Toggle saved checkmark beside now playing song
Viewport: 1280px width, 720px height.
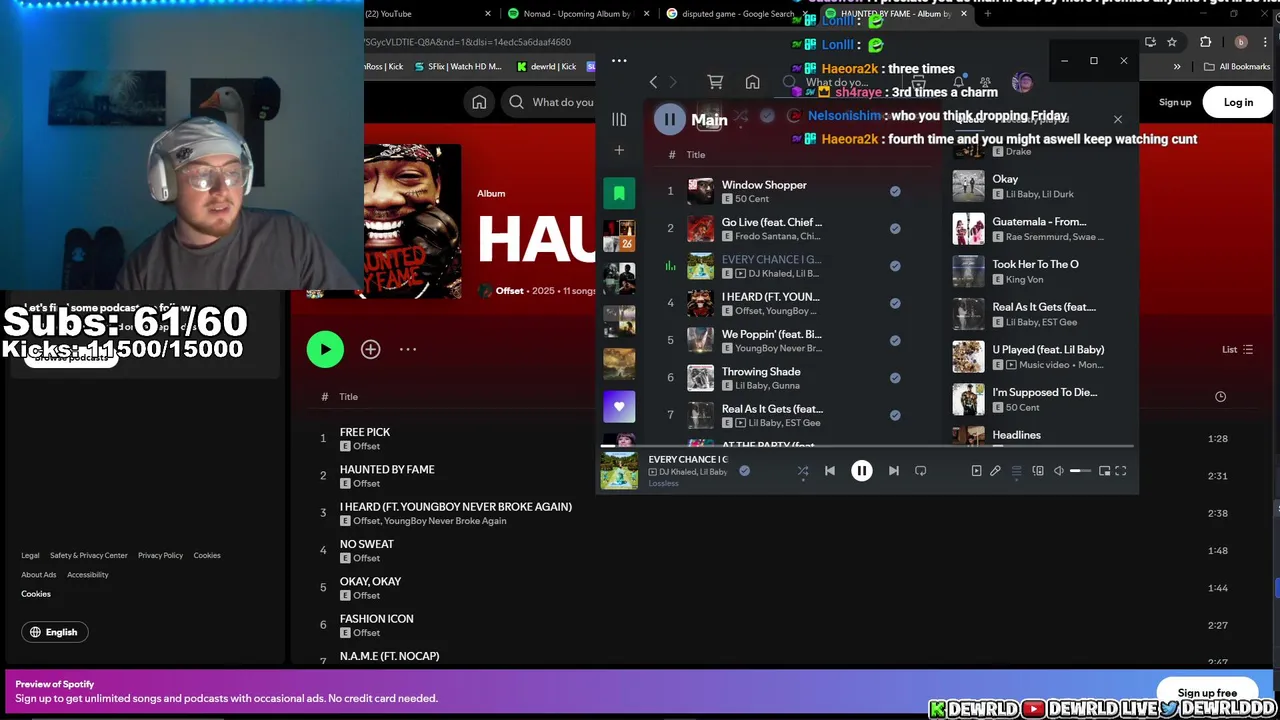tap(744, 471)
